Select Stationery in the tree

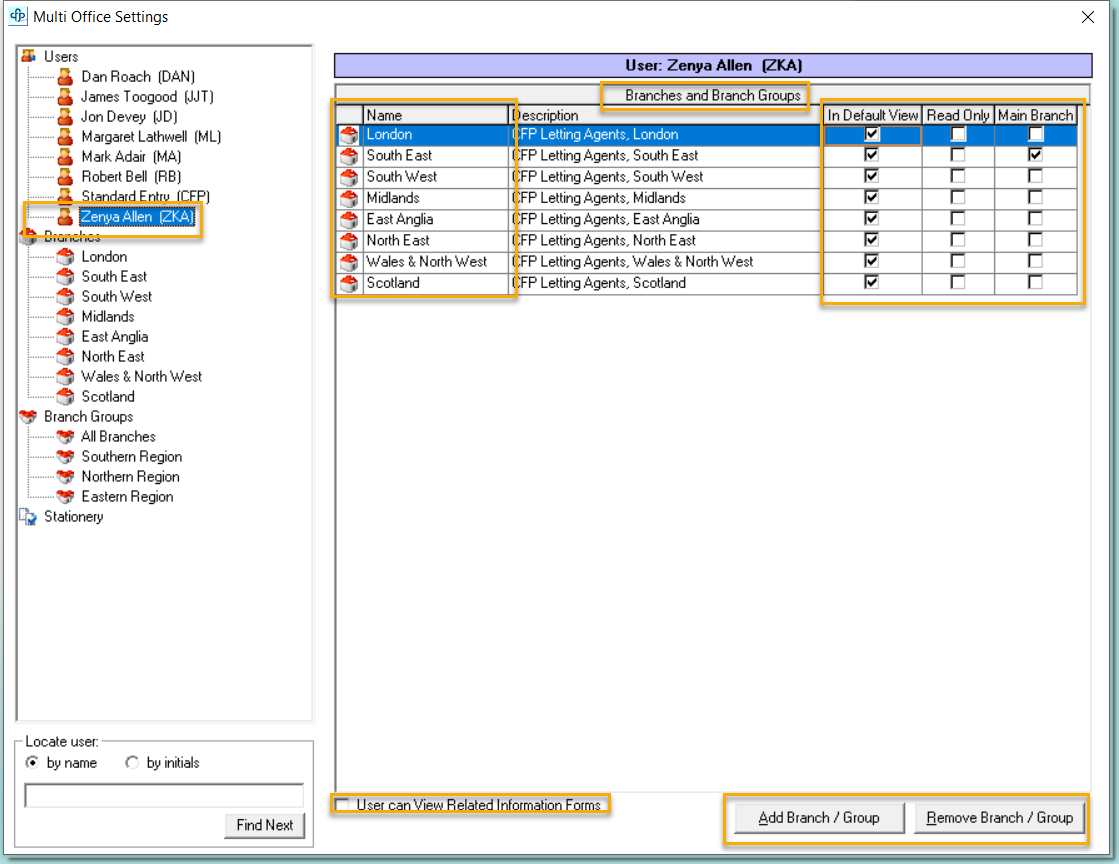tap(74, 517)
